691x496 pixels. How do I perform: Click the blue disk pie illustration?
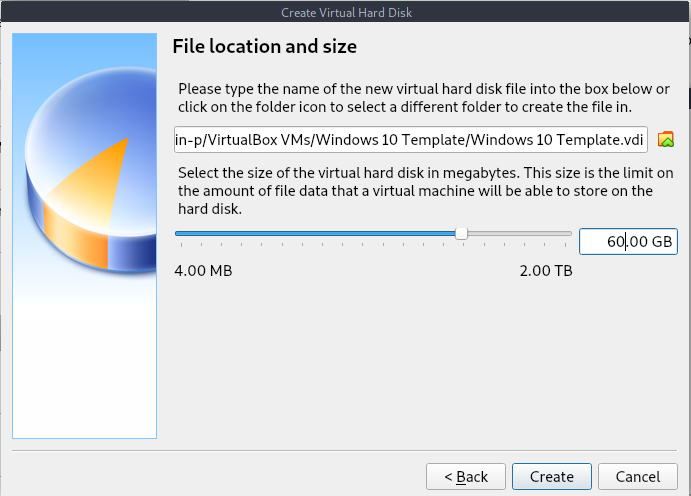point(91,170)
